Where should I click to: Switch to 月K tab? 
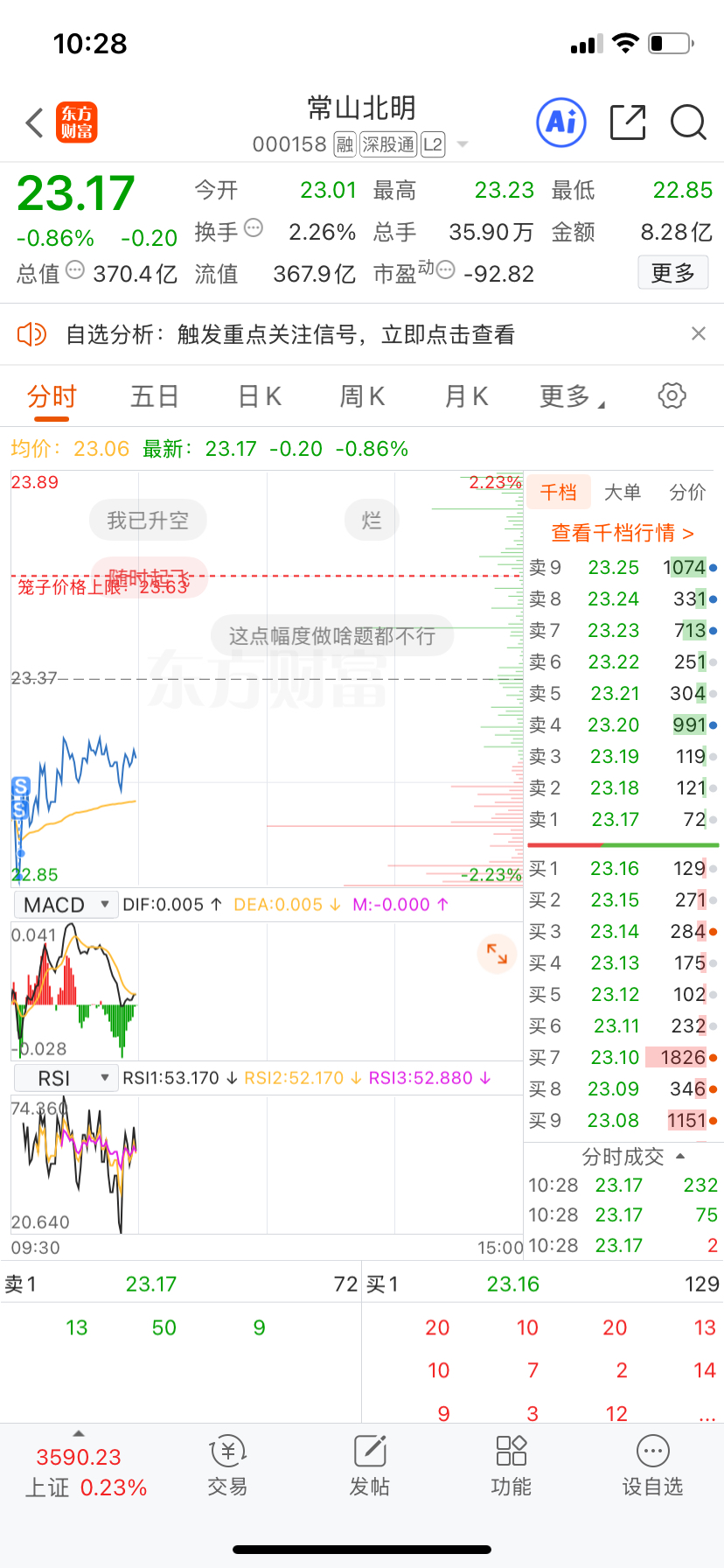coord(466,396)
